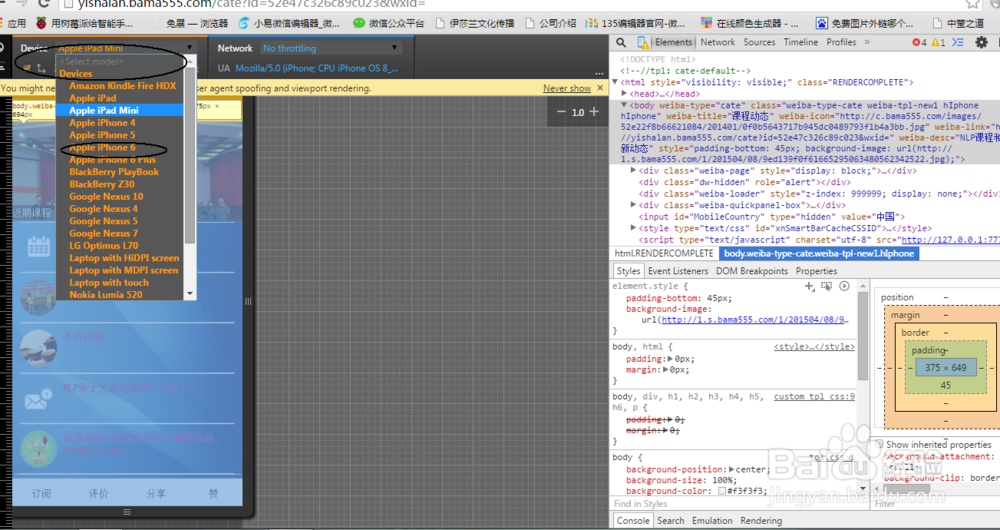This screenshot has width=1000, height=530.
Task: Toggle the checkbox below Device label
Action: point(27,67)
